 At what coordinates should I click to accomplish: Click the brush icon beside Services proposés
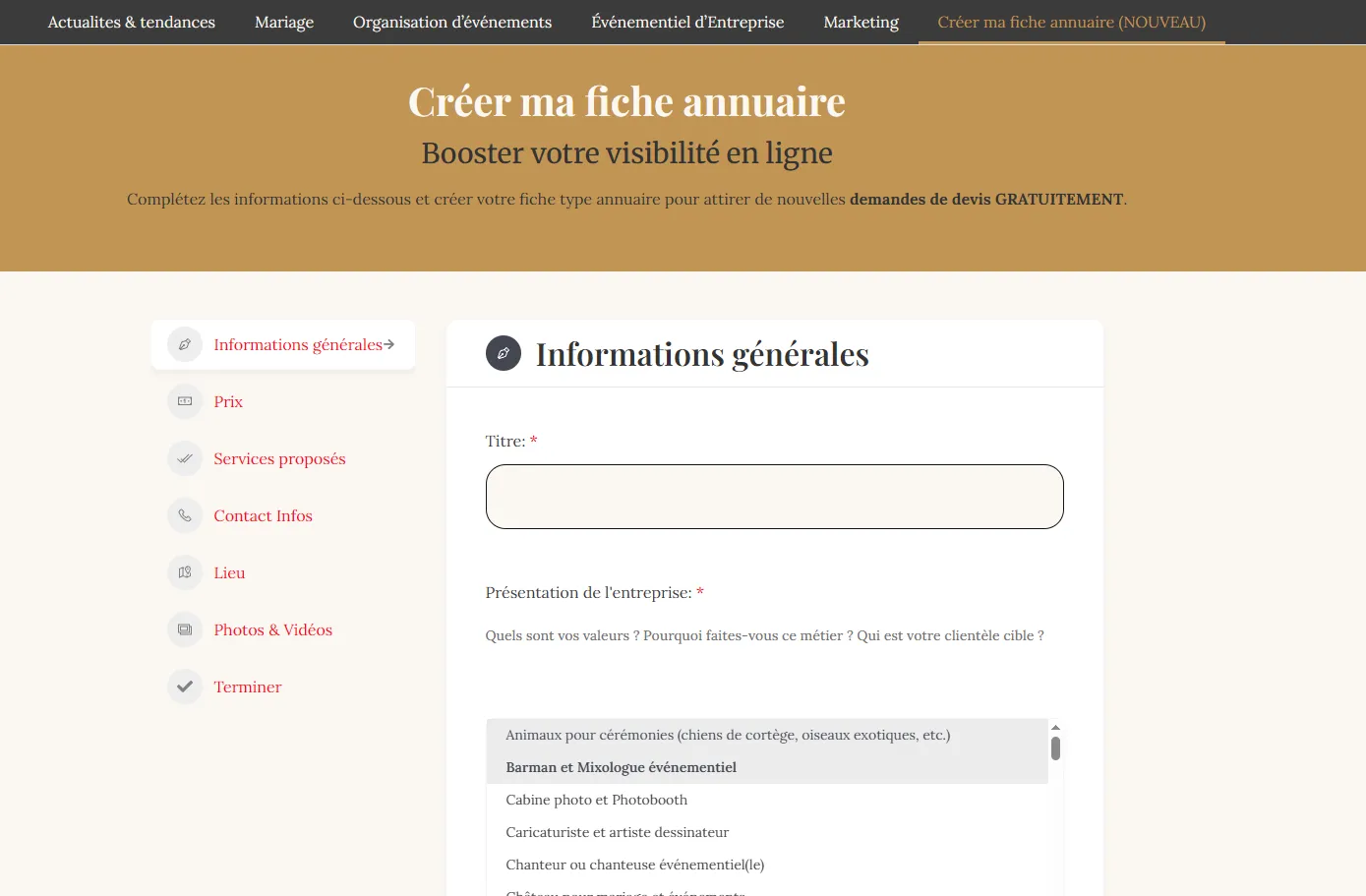pyautogui.click(x=184, y=458)
